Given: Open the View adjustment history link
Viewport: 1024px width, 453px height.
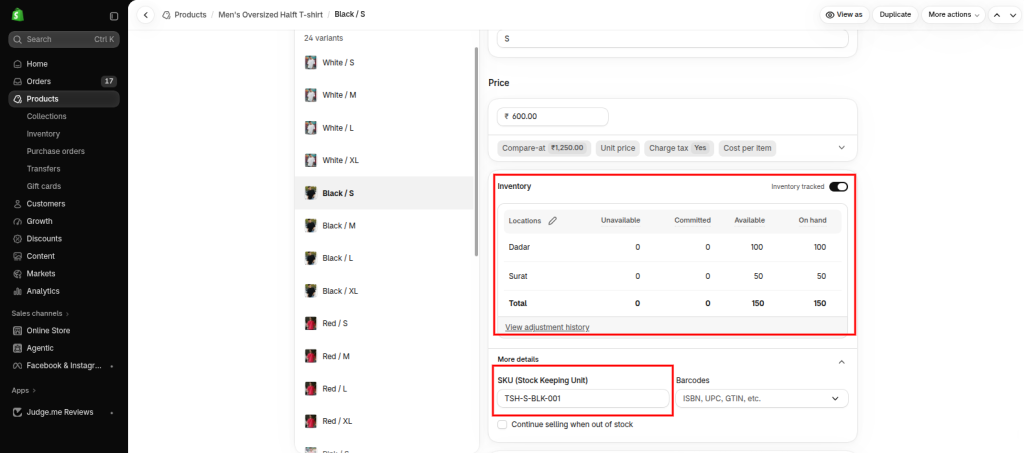Looking at the screenshot, I should [547, 327].
